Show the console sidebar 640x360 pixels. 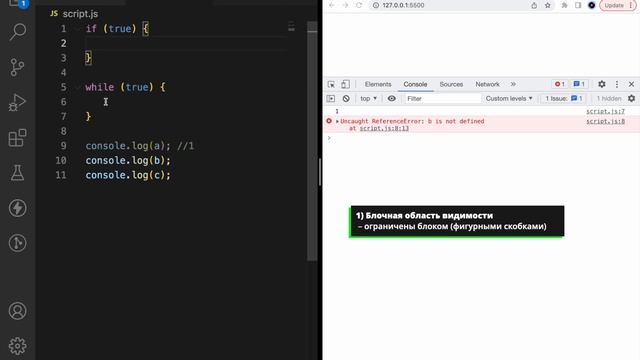(x=331, y=98)
